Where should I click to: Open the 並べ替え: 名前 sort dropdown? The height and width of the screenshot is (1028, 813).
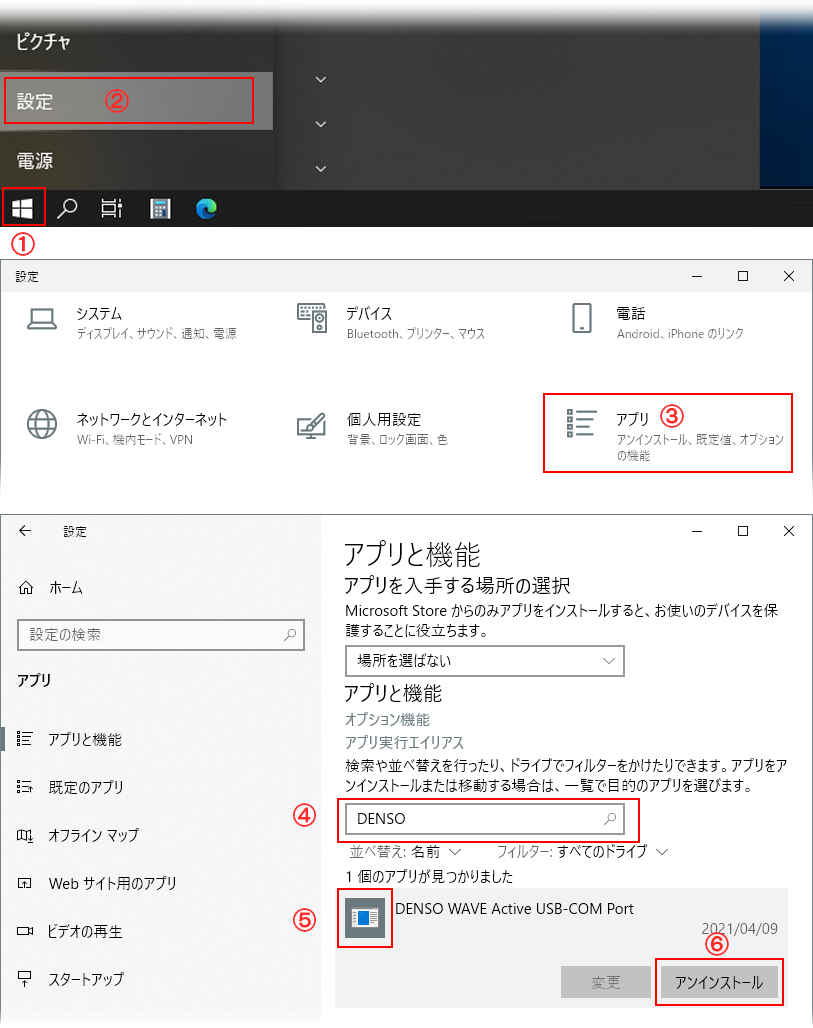click(405, 852)
